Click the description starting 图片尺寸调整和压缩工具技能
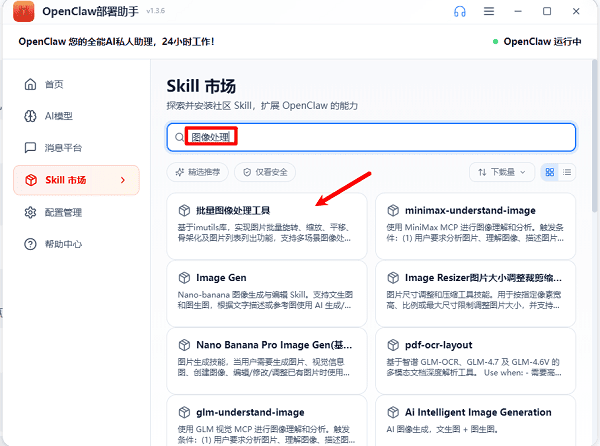The height and width of the screenshot is (446, 600). click(473, 300)
